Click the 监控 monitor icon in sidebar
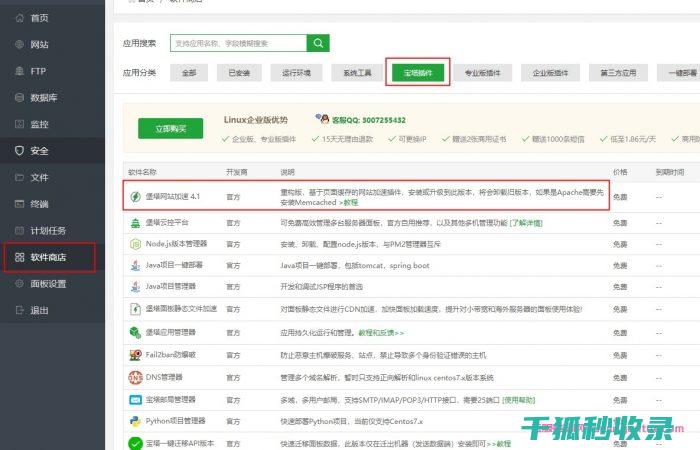Screen dimensions: 700x450 (x=19, y=124)
